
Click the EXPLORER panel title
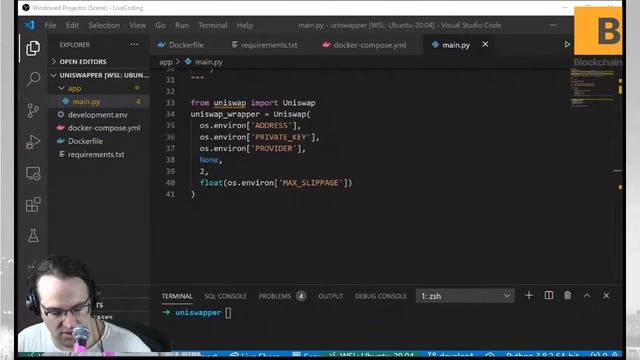(x=74, y=44)
